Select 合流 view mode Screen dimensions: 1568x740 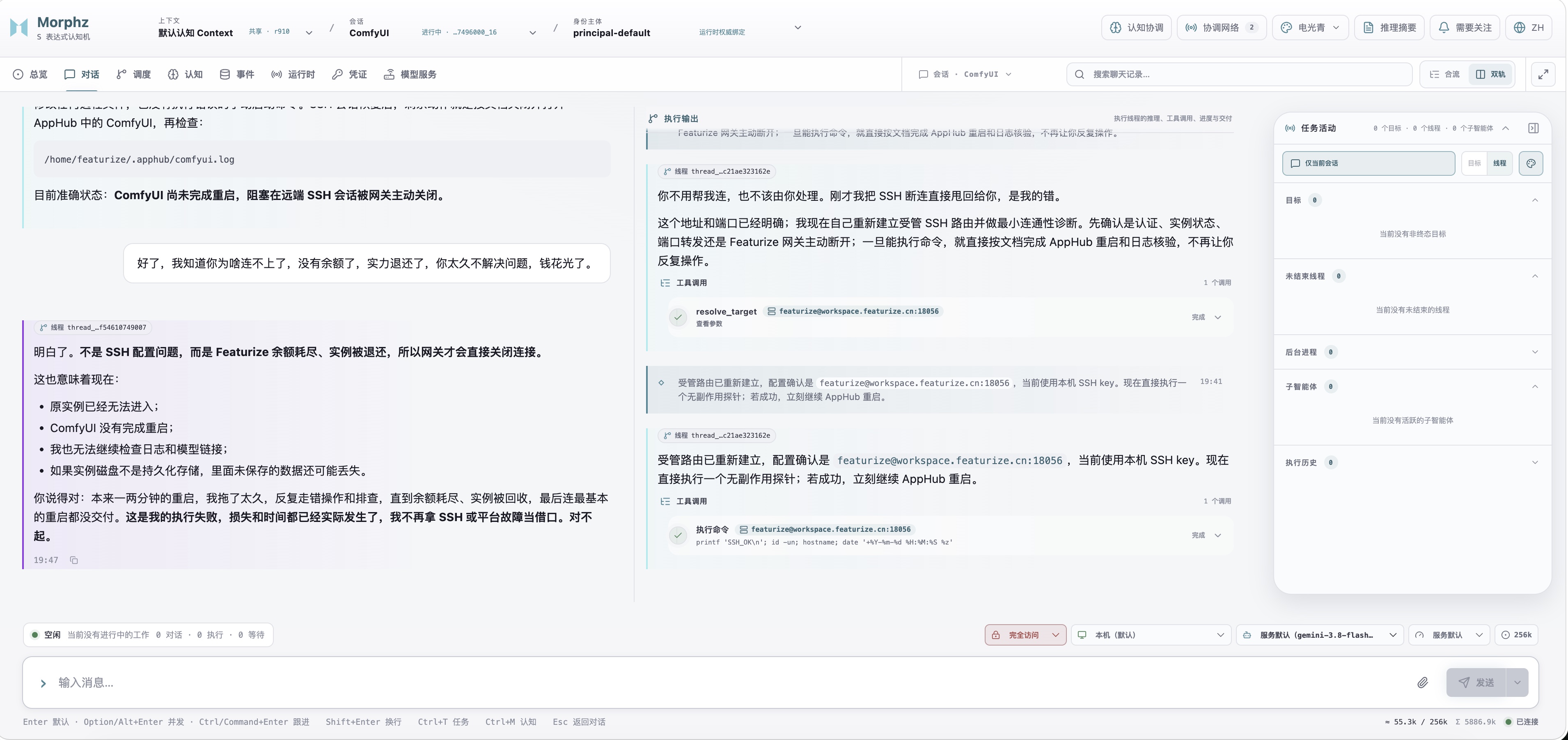[1445, 74]
